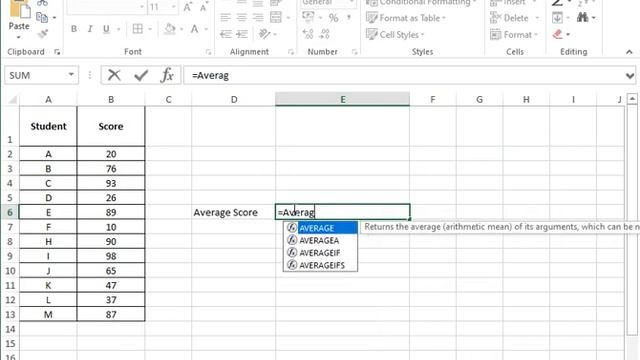Cancel the formula entry

pyautogui.click(x=114, y=75)
